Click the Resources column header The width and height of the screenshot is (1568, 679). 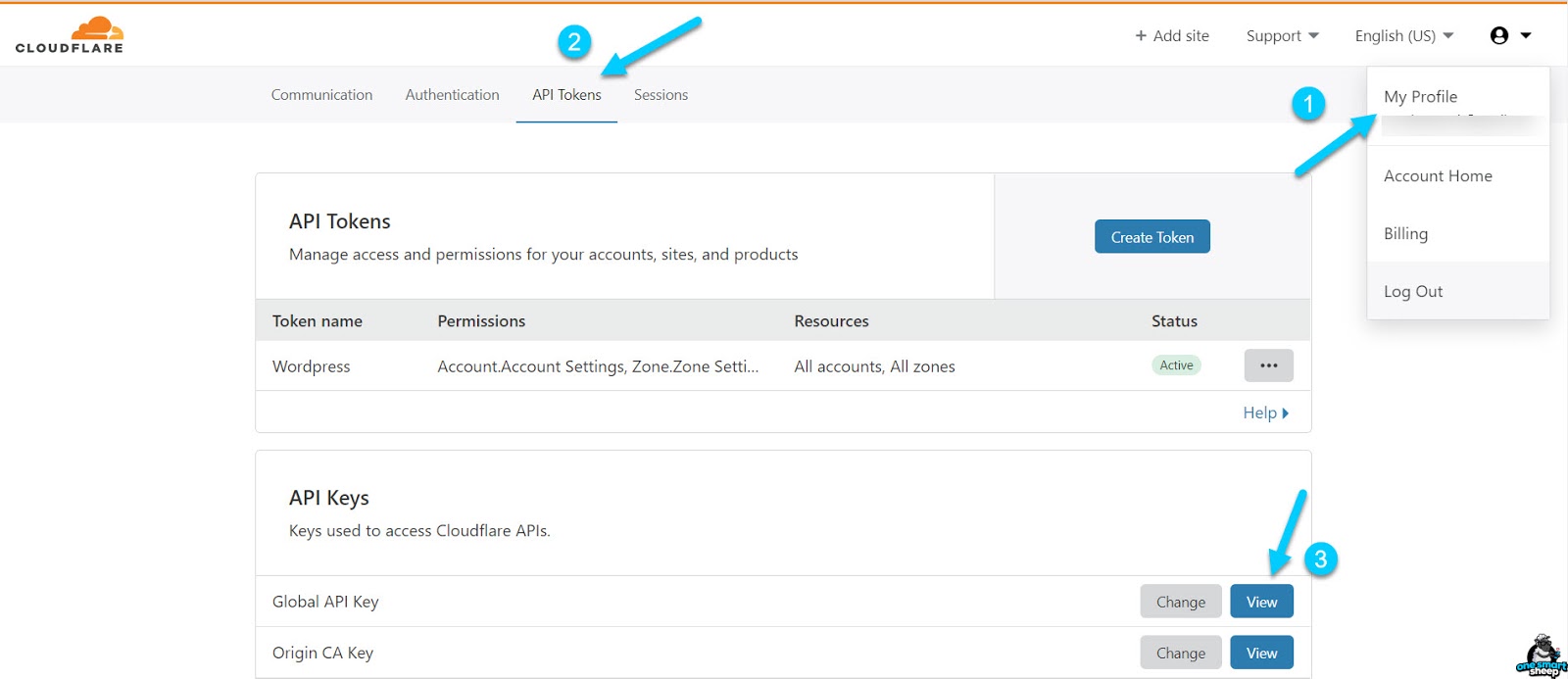tap(831, 321)
